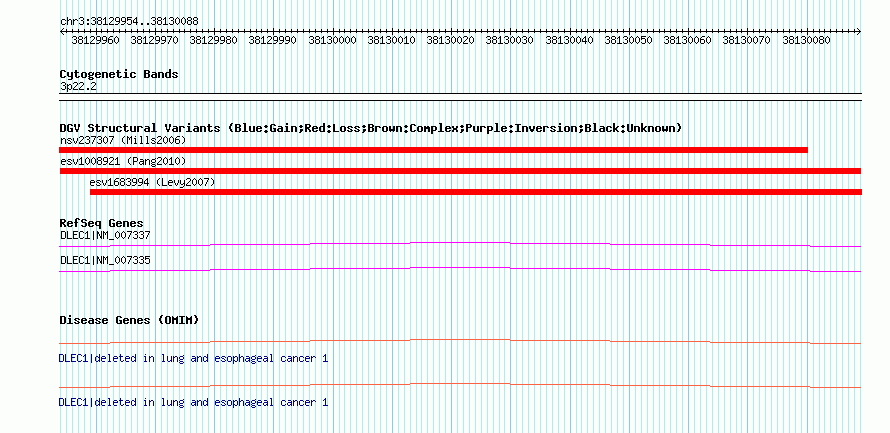Image resolution: width=890 pixels, height=433 pixels.
Task: Click the magenta track line for NM_007337
Action: pyautogui.click(x=460, y=244)
